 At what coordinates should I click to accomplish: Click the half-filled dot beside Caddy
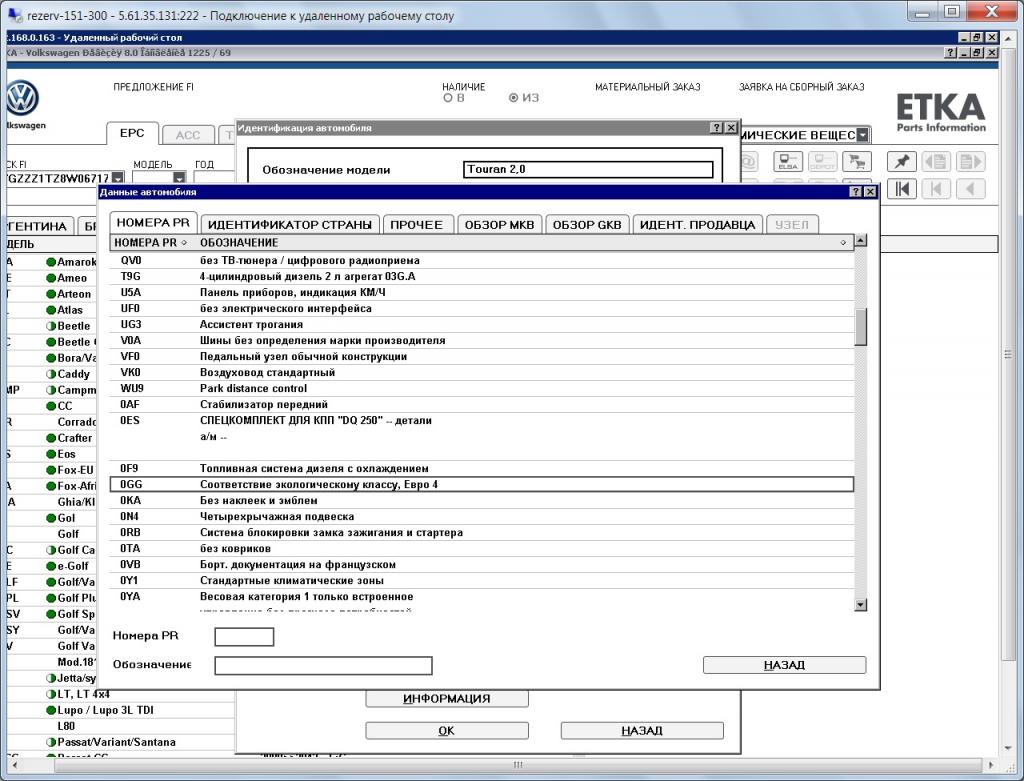51,374
